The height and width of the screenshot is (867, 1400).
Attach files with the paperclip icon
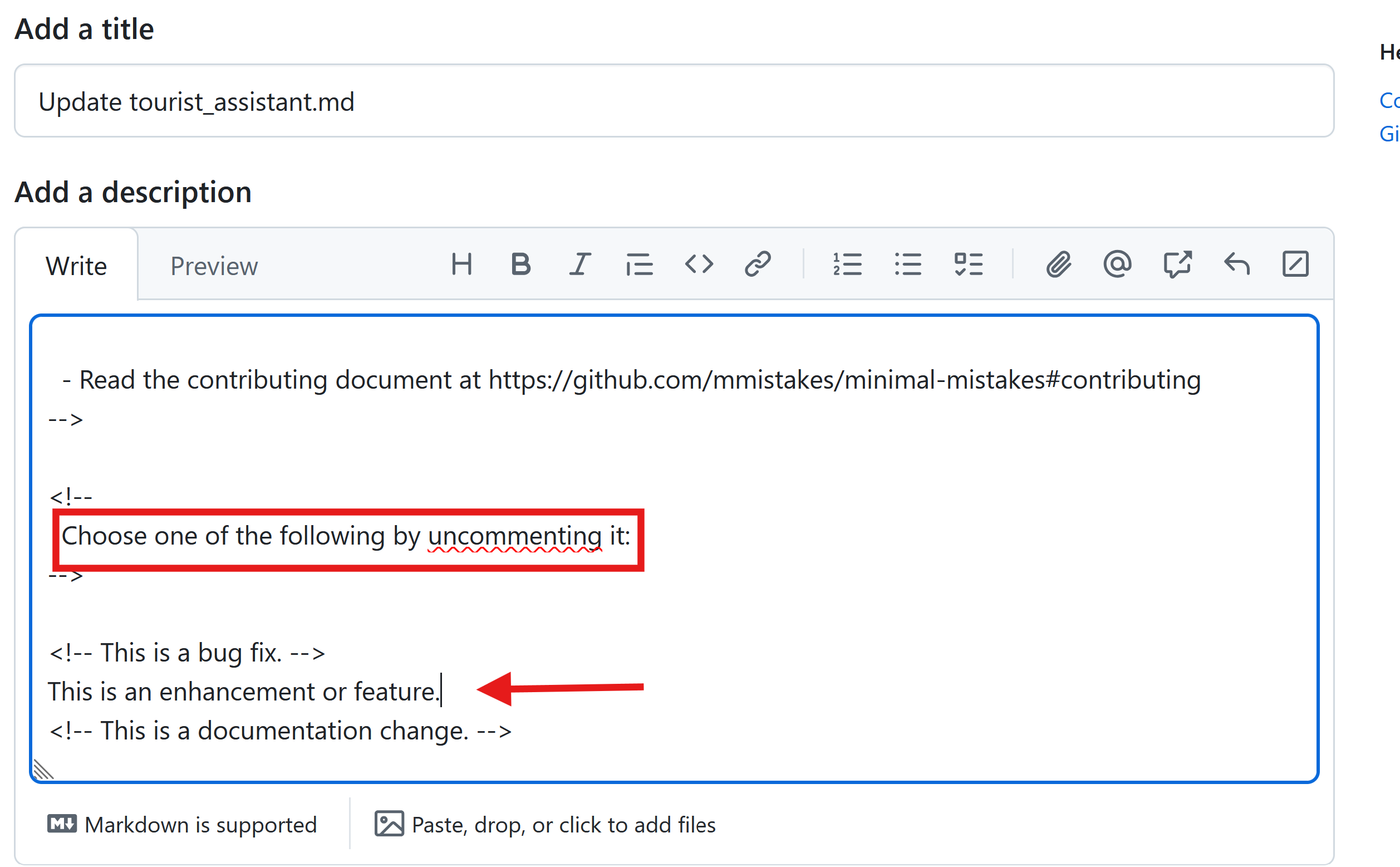coord(1058,265)
